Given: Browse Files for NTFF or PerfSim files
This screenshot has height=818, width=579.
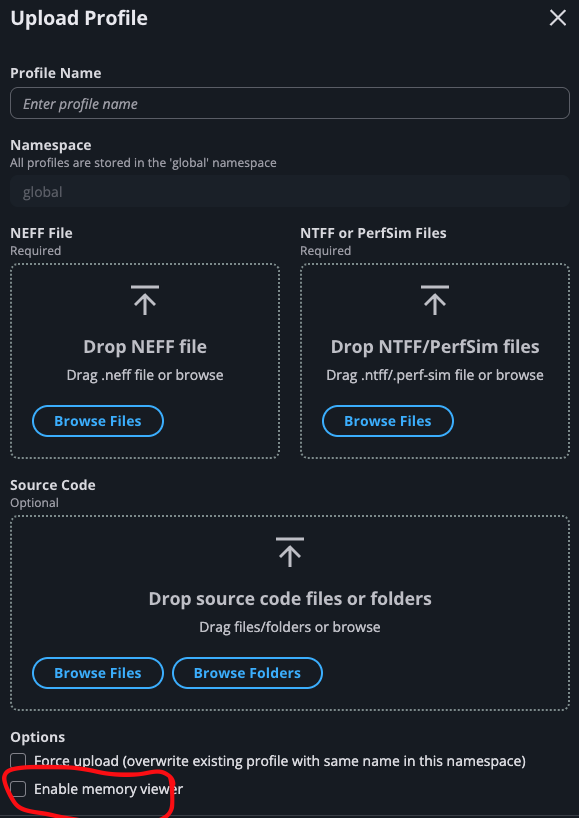Looking at the screenshot, I should 388,421.
